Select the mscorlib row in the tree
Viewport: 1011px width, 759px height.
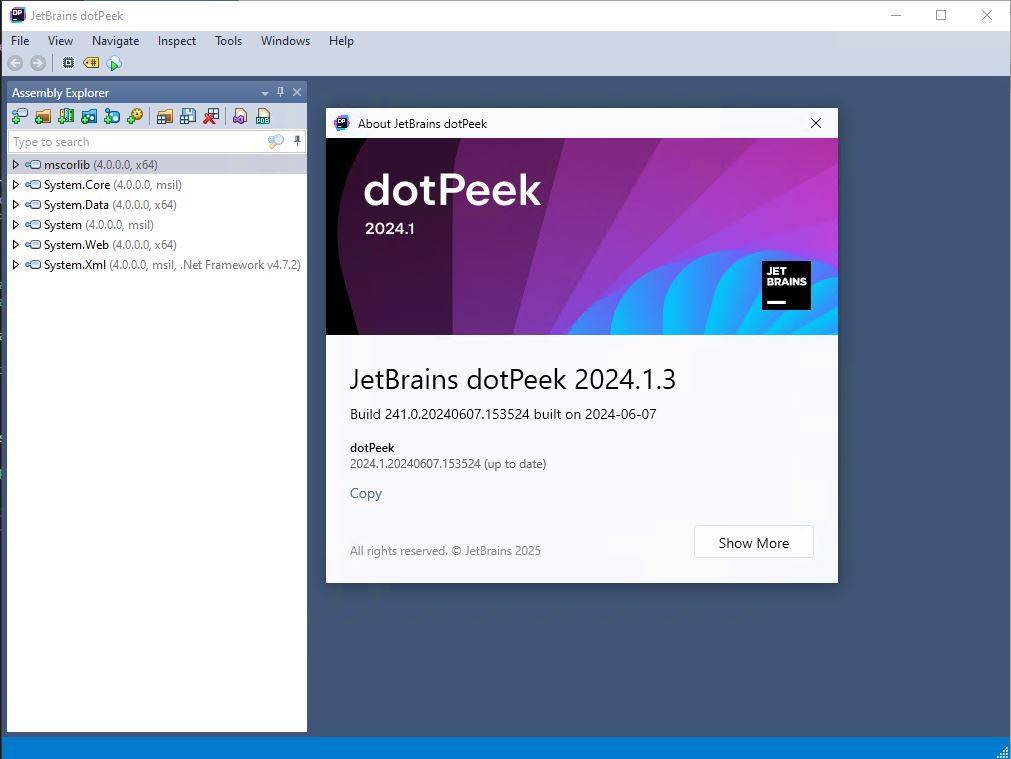point(157,164)
